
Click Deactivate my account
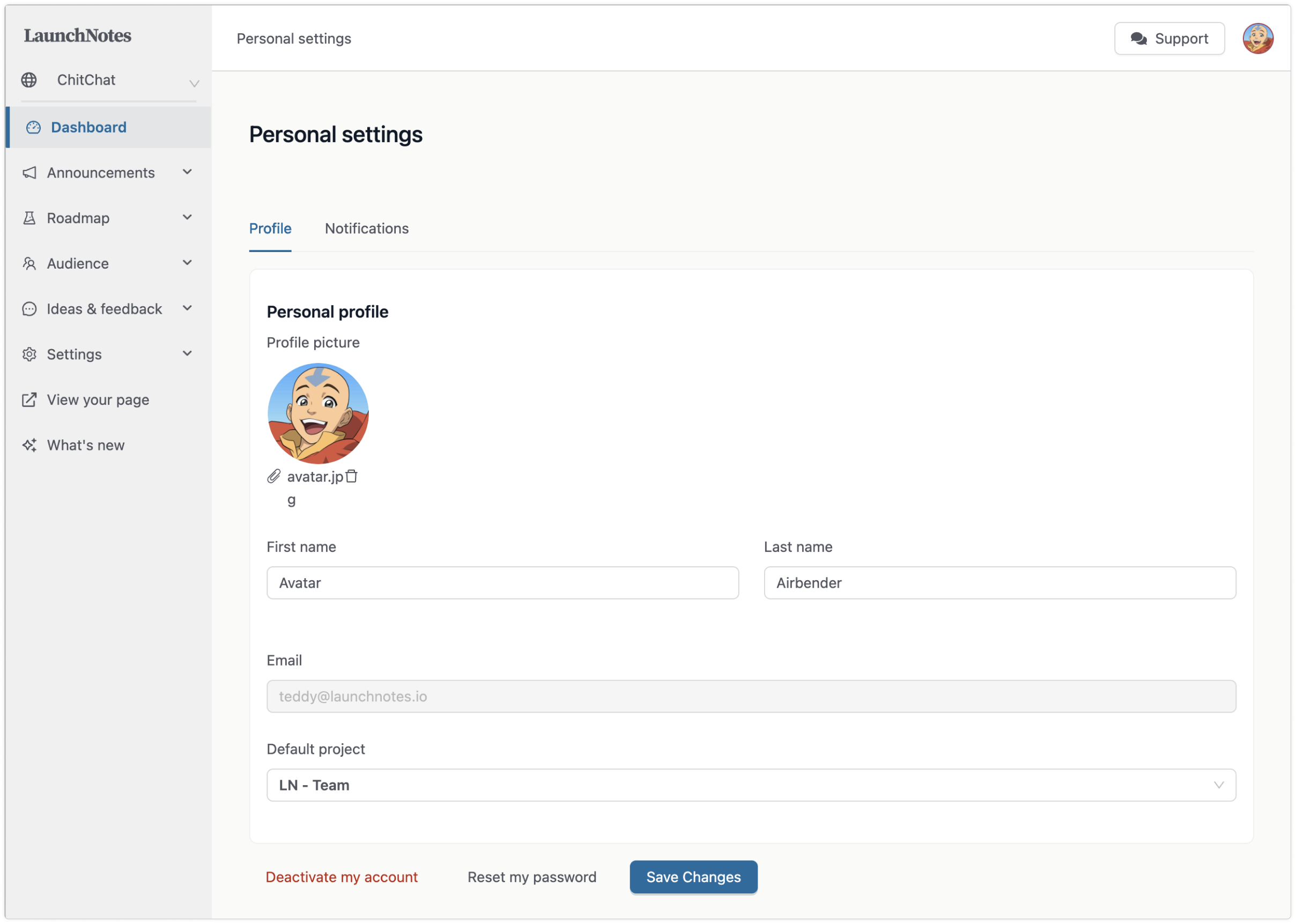(x=342, y=877)
